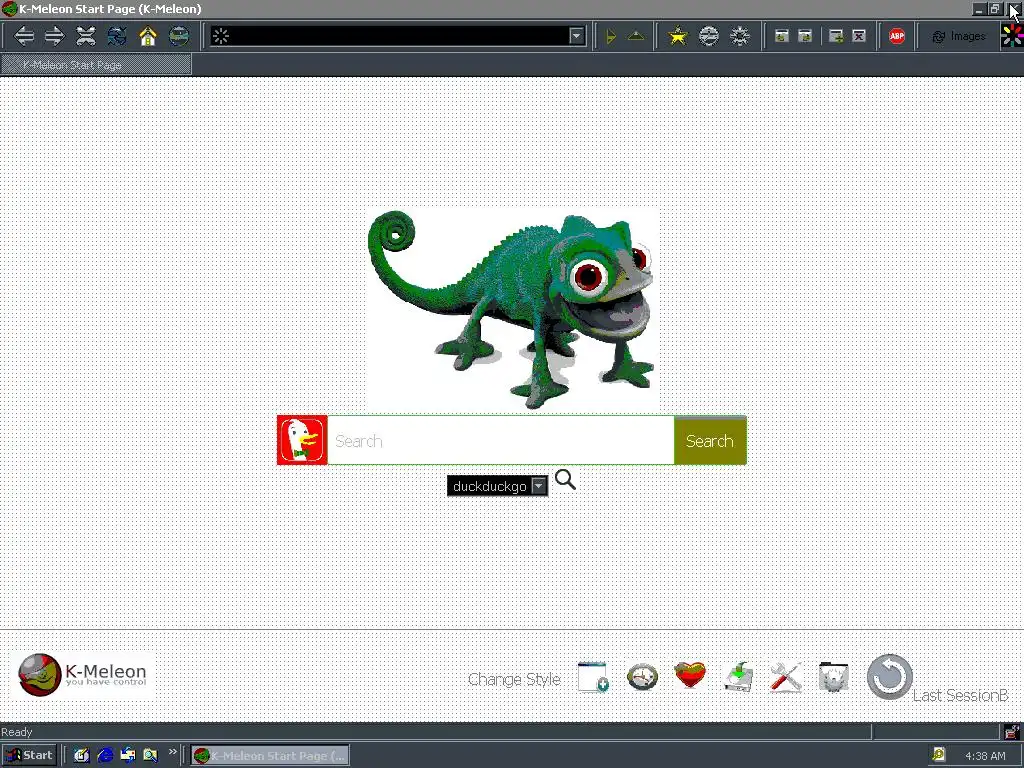Click K-Meleon Start Page taskbar button

(270, 756)
